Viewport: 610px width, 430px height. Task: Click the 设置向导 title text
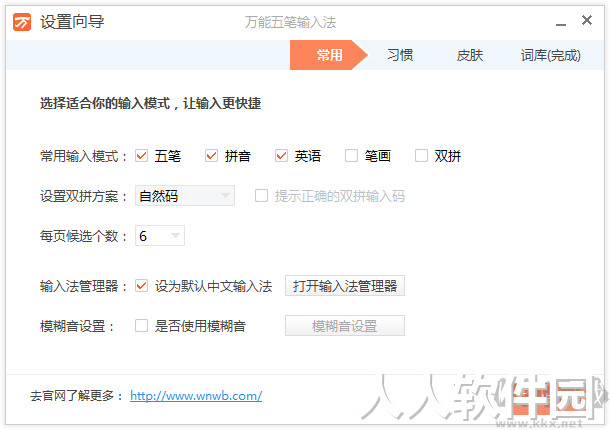pos(72,22)
